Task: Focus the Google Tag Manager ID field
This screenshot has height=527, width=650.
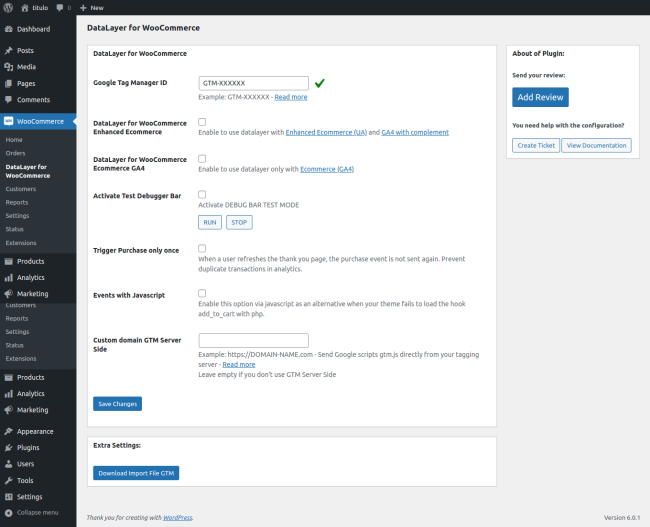Action: click(x=253, y=83)
